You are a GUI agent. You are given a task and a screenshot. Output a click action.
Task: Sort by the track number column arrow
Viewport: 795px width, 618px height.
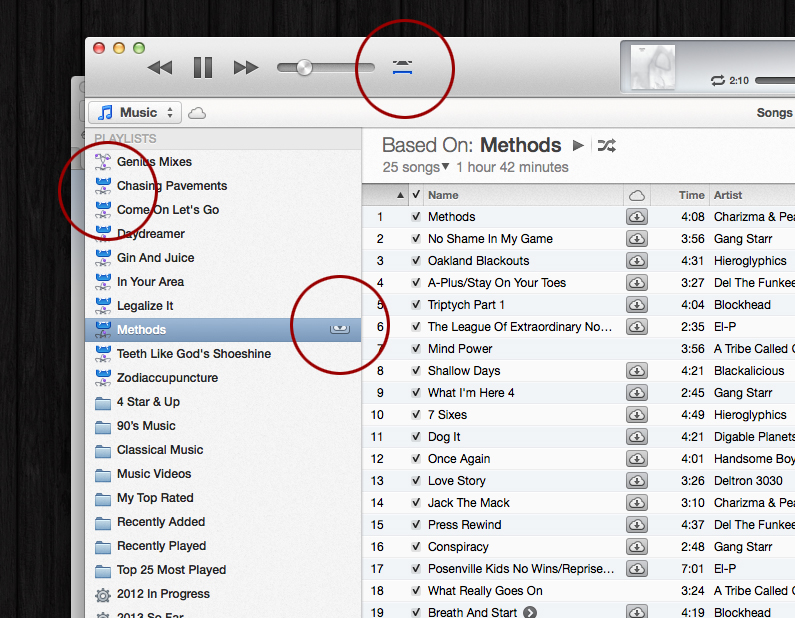(400, 195)
